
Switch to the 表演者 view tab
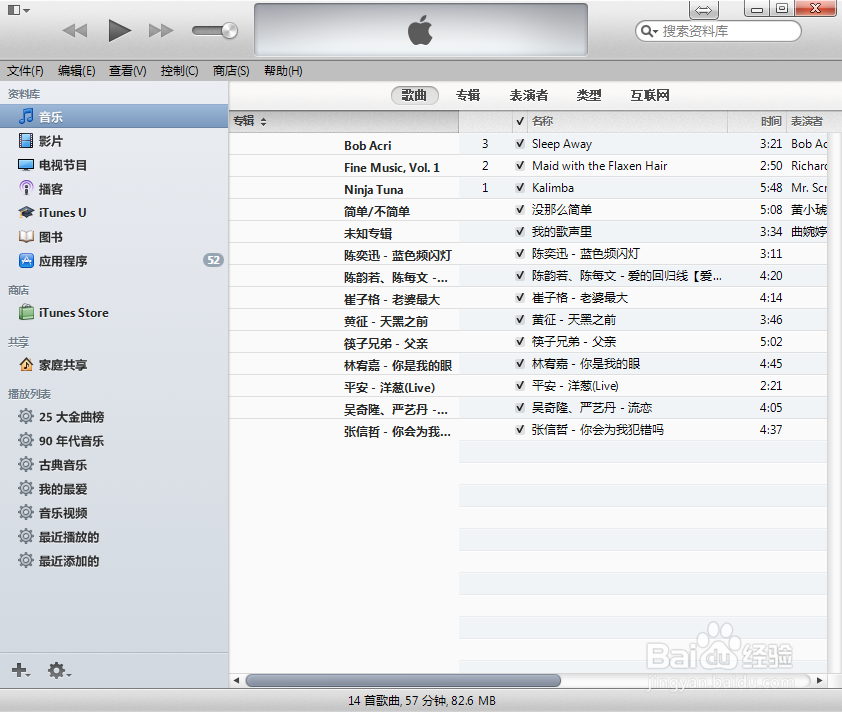pyautogui.click(x=529, y=96)
